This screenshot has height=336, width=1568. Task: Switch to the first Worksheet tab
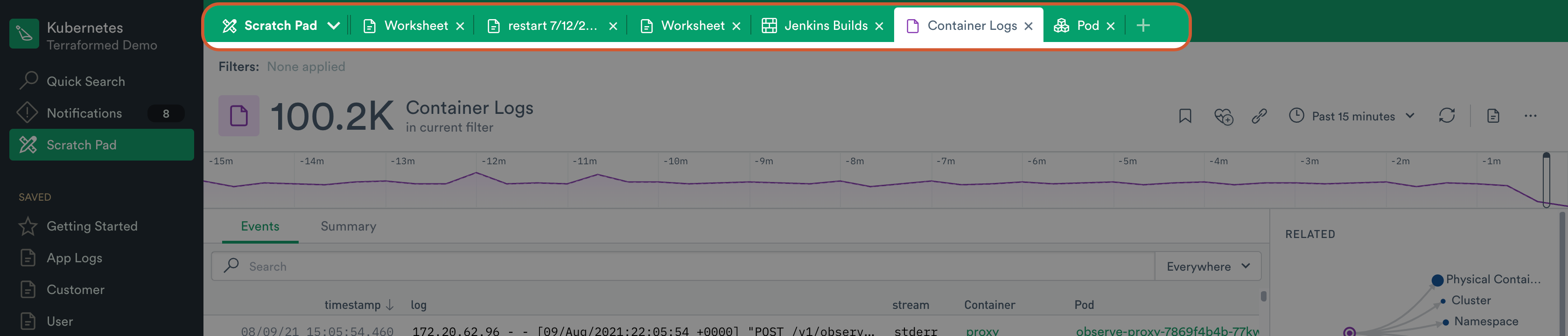click(406, 26)
